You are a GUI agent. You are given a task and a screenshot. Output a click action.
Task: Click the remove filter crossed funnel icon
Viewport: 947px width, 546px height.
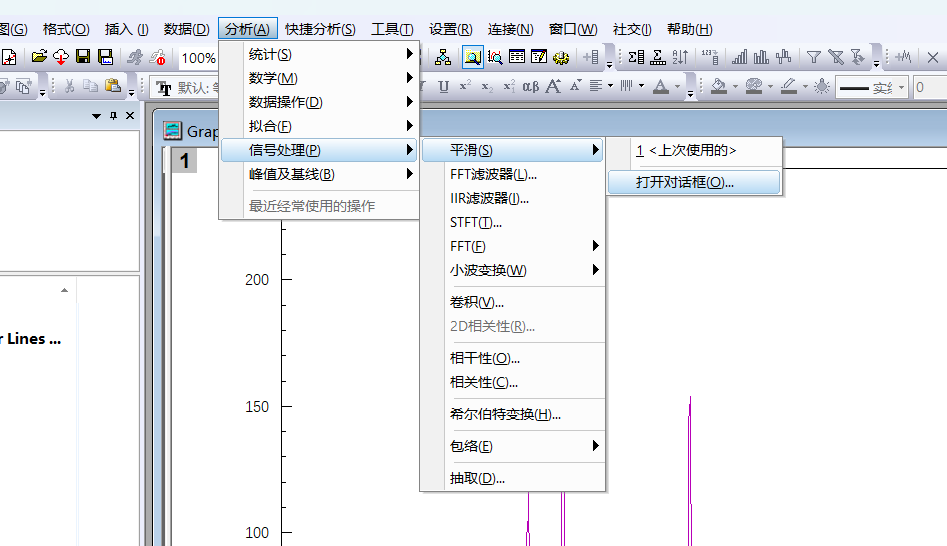pyautogui.click(x=836, y=57)
